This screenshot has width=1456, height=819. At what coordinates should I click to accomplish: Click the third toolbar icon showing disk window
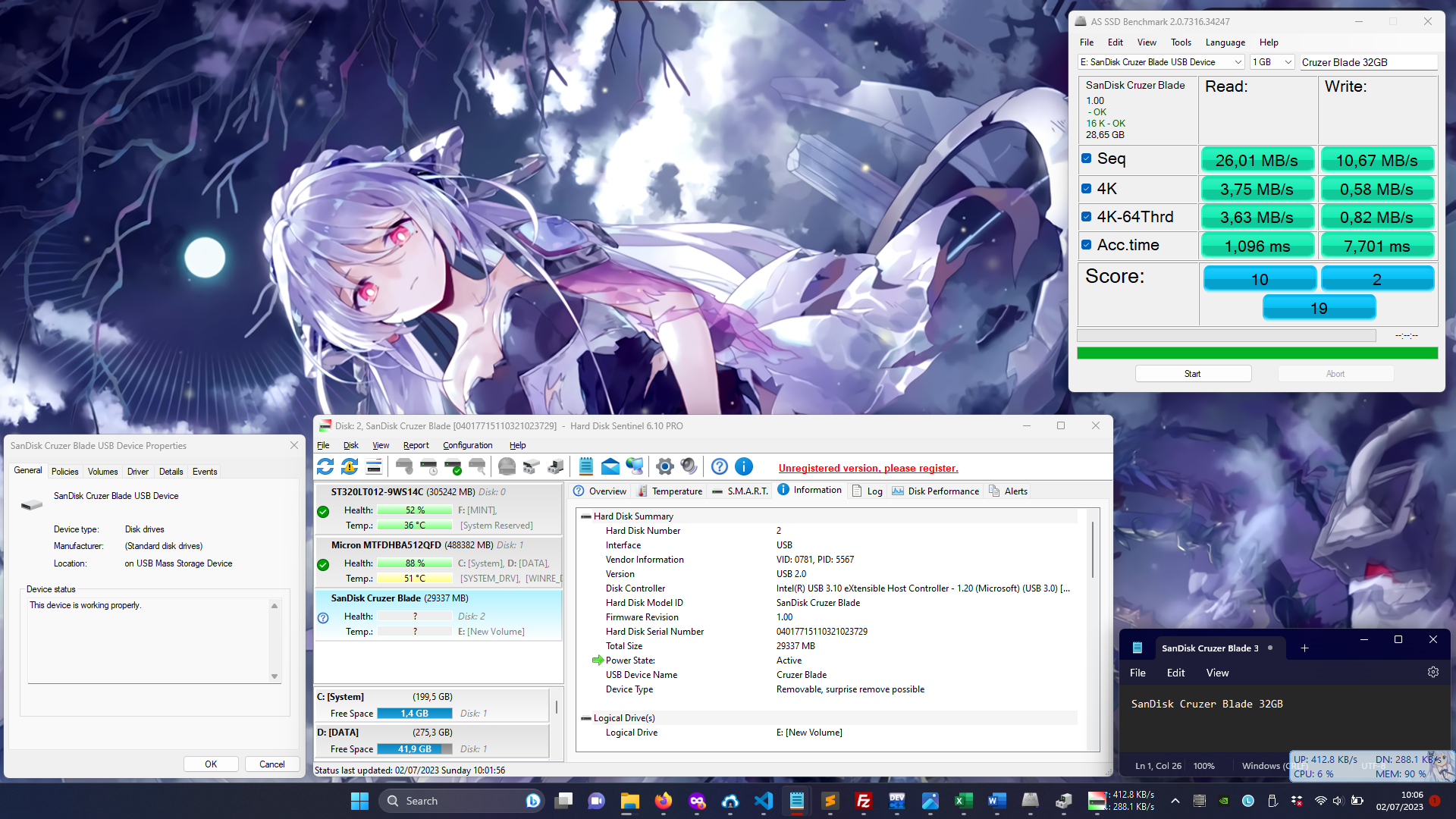point(374,466)
